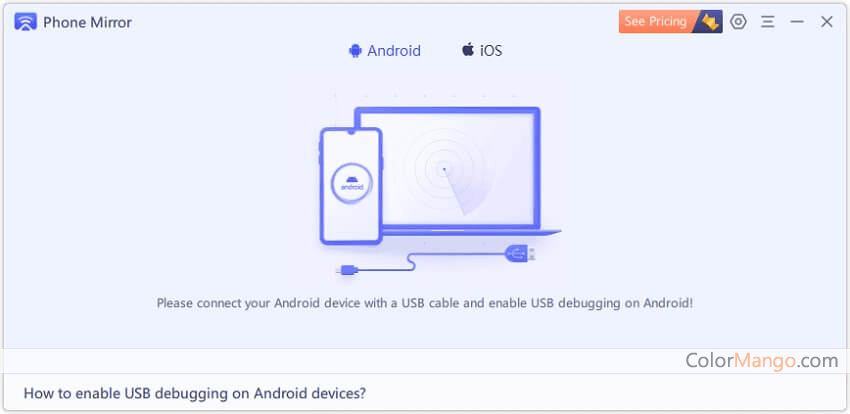
Task: Close the Phone Mirror window
Action: tap(826, 22)
